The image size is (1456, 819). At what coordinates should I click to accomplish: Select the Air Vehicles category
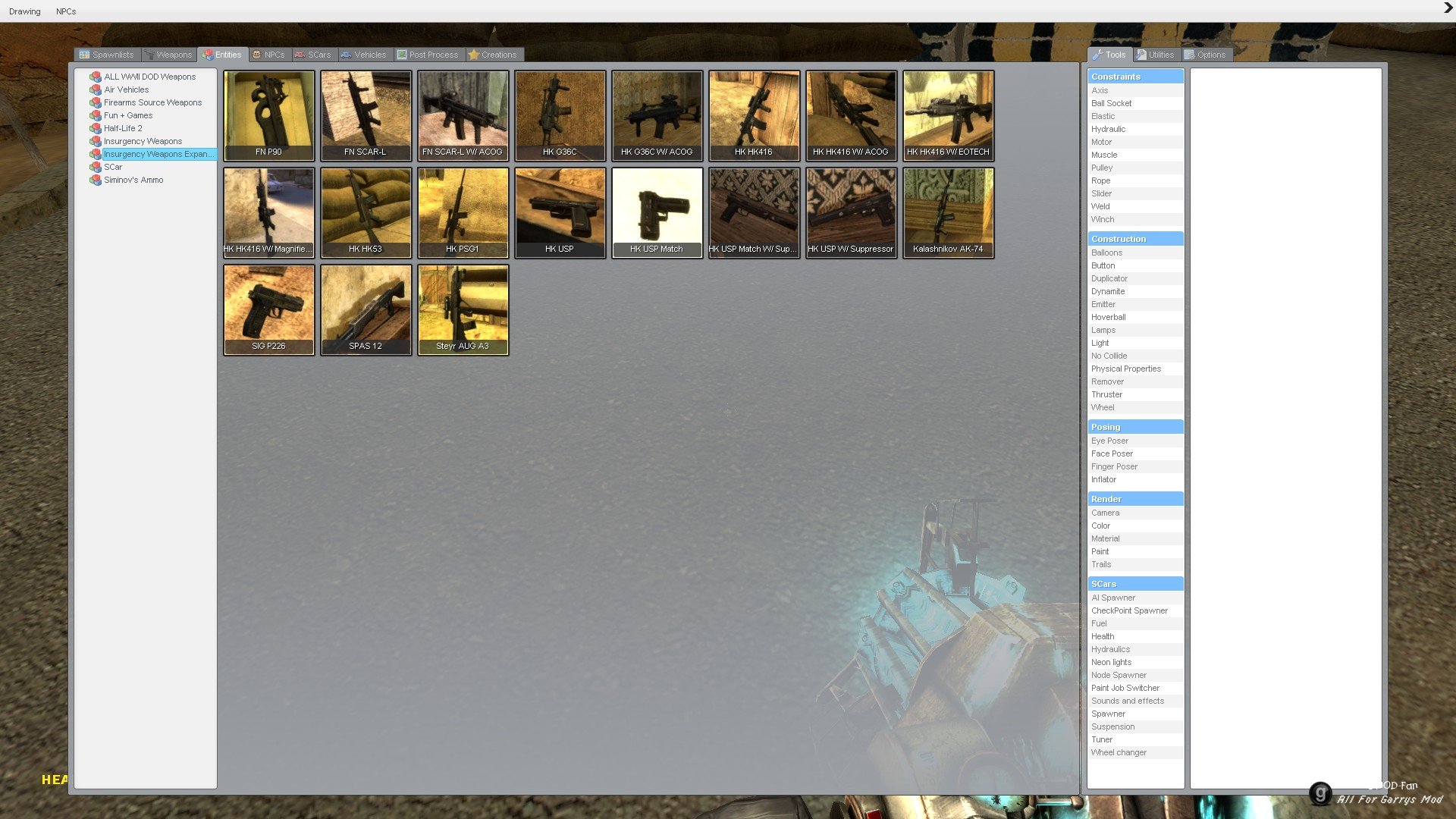tap(126, 89)
